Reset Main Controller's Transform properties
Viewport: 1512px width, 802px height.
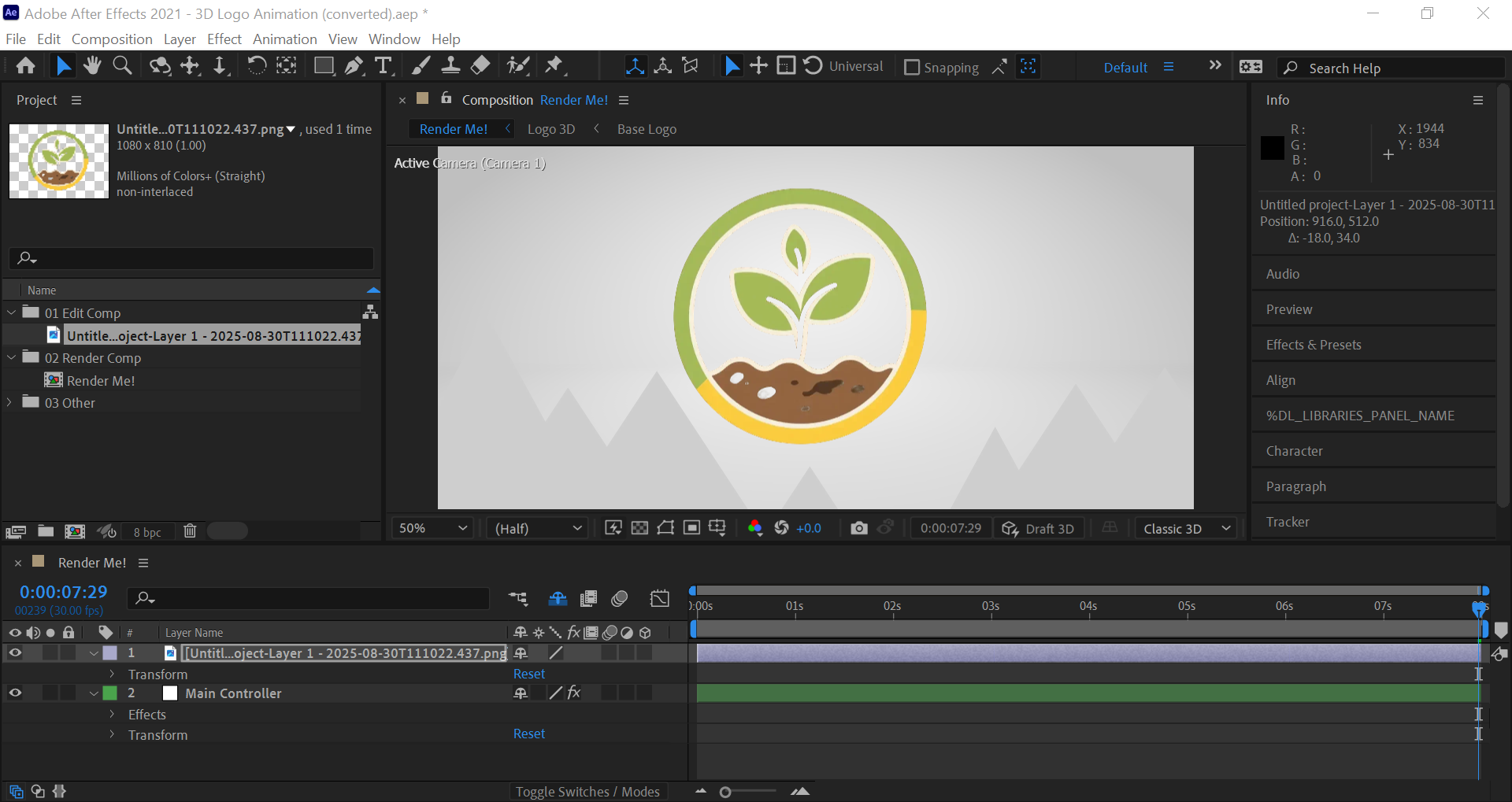[528, 734]
